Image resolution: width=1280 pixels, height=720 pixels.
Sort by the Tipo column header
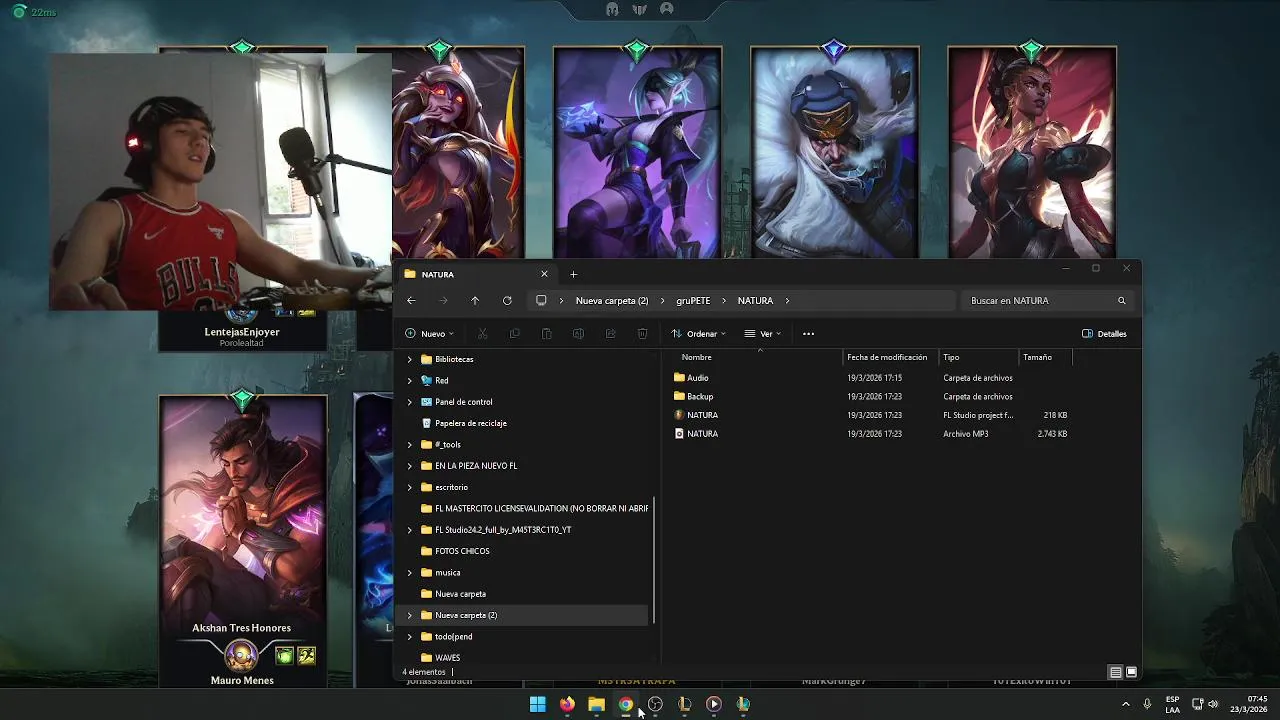tap(951, 357)
